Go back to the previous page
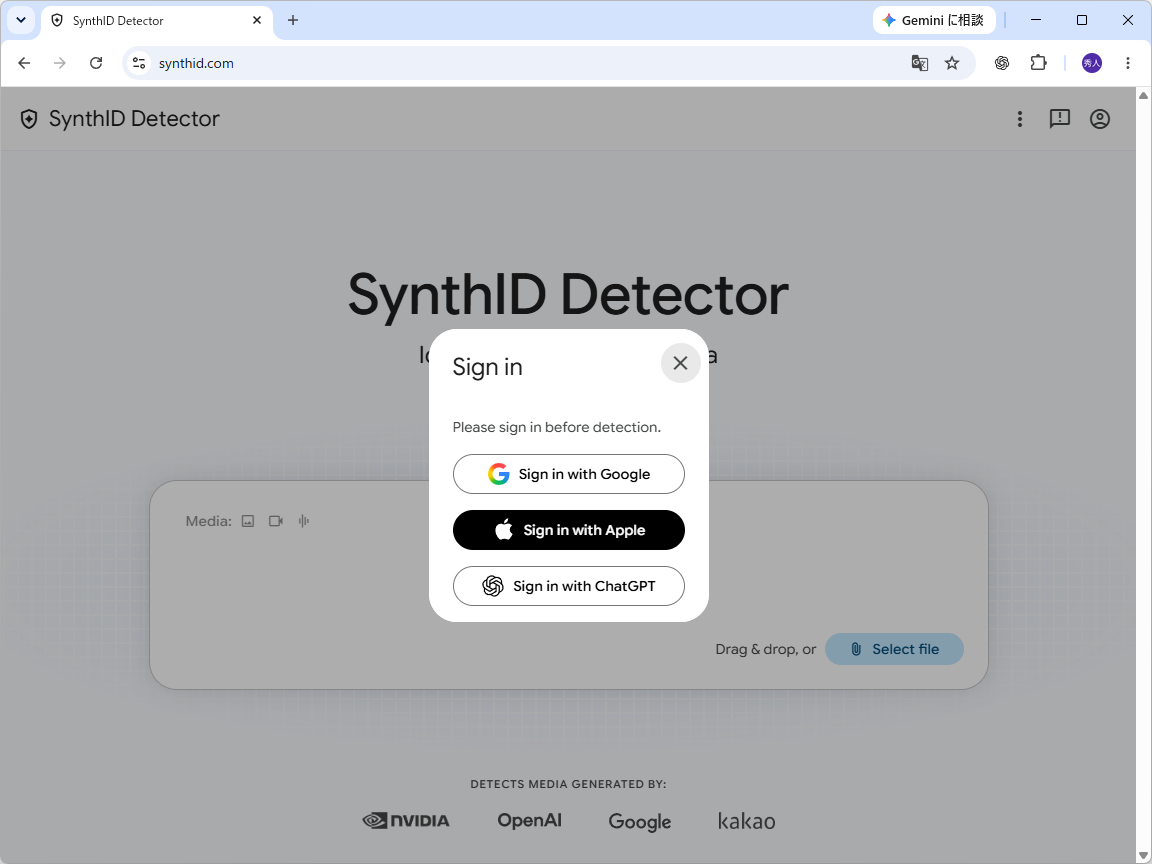This screenshot has height=864, width=1152. (x=24, y=63)
